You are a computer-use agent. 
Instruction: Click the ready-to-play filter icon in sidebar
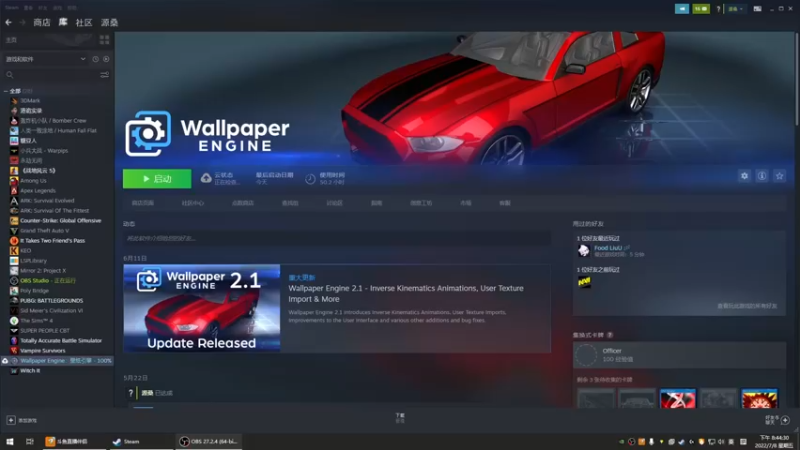pyautogui.click(x=106, y=59)
